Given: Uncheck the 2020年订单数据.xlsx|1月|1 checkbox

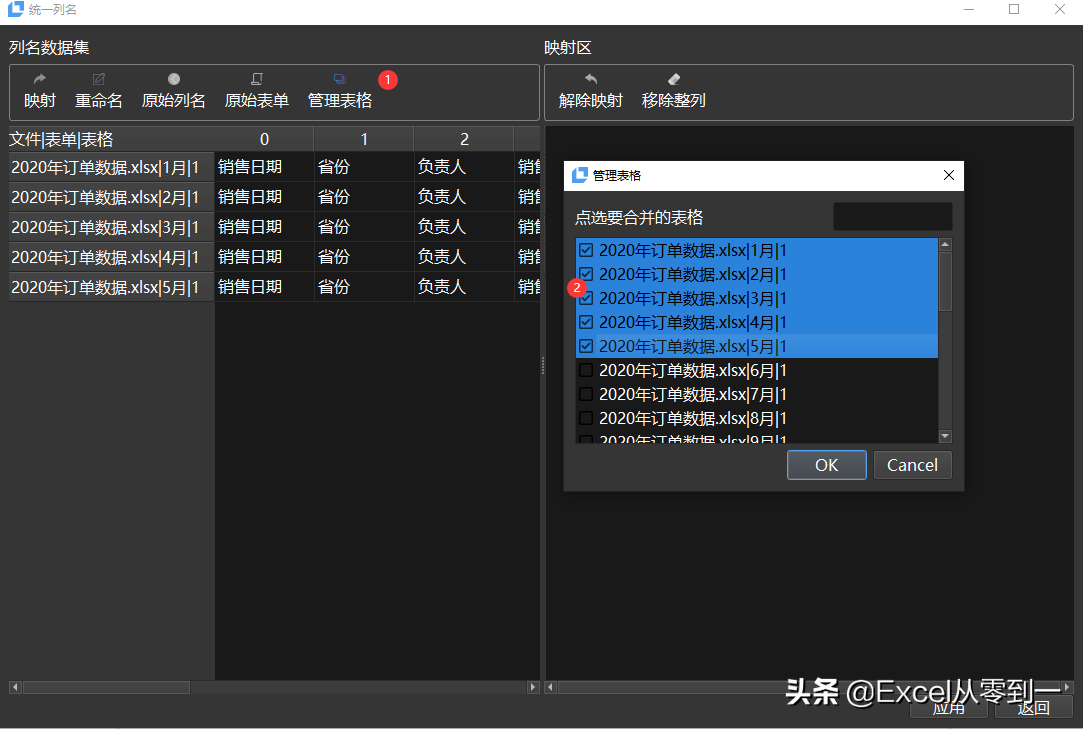Looking at the screenshot, I should click(586, 250).
